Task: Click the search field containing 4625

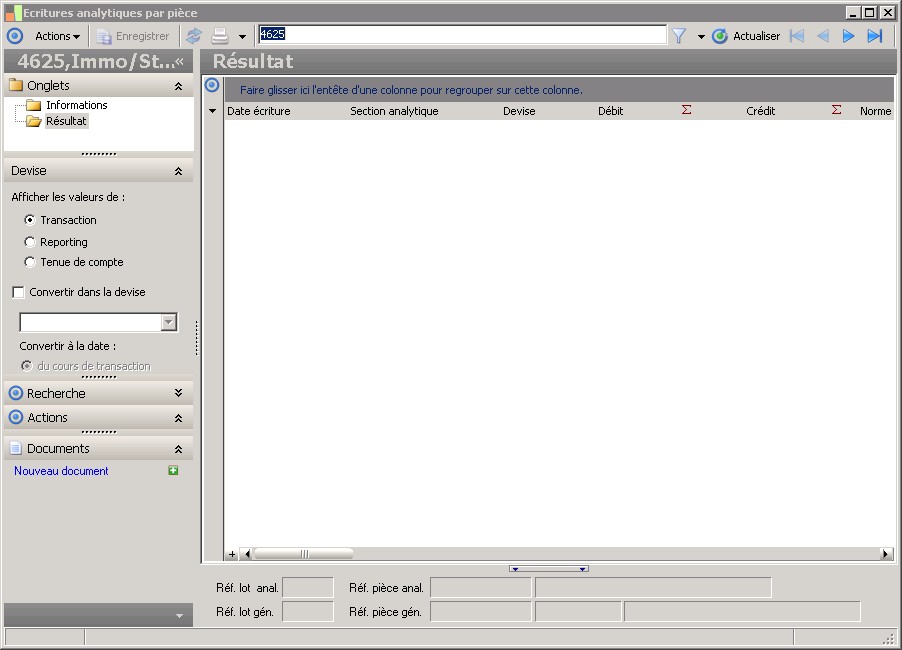Action: tap(462, 35)
